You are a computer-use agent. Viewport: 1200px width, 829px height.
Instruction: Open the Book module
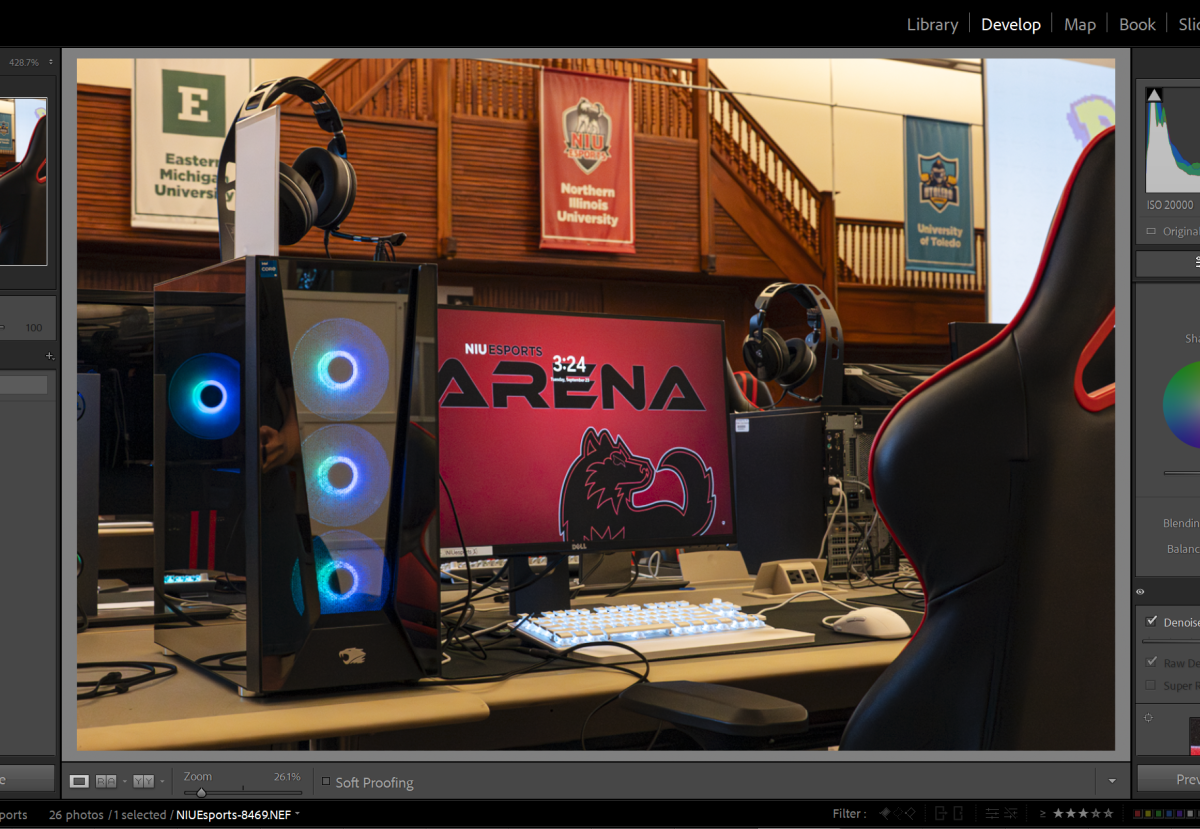click(1137, 24)
